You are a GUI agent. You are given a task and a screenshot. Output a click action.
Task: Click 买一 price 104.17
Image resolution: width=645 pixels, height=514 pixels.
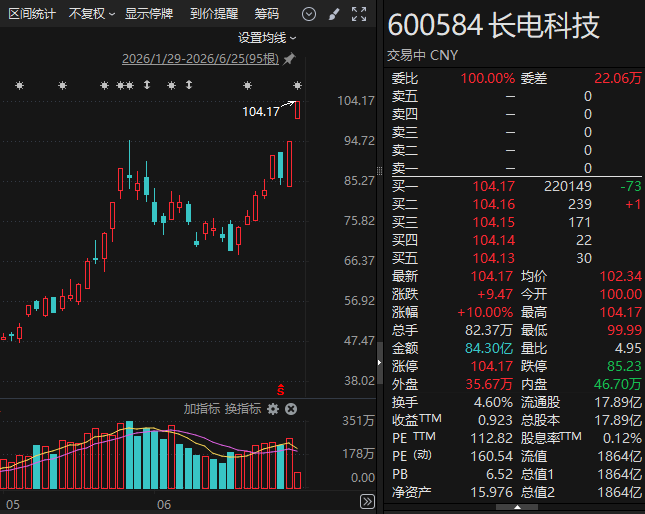pos(494,186)
